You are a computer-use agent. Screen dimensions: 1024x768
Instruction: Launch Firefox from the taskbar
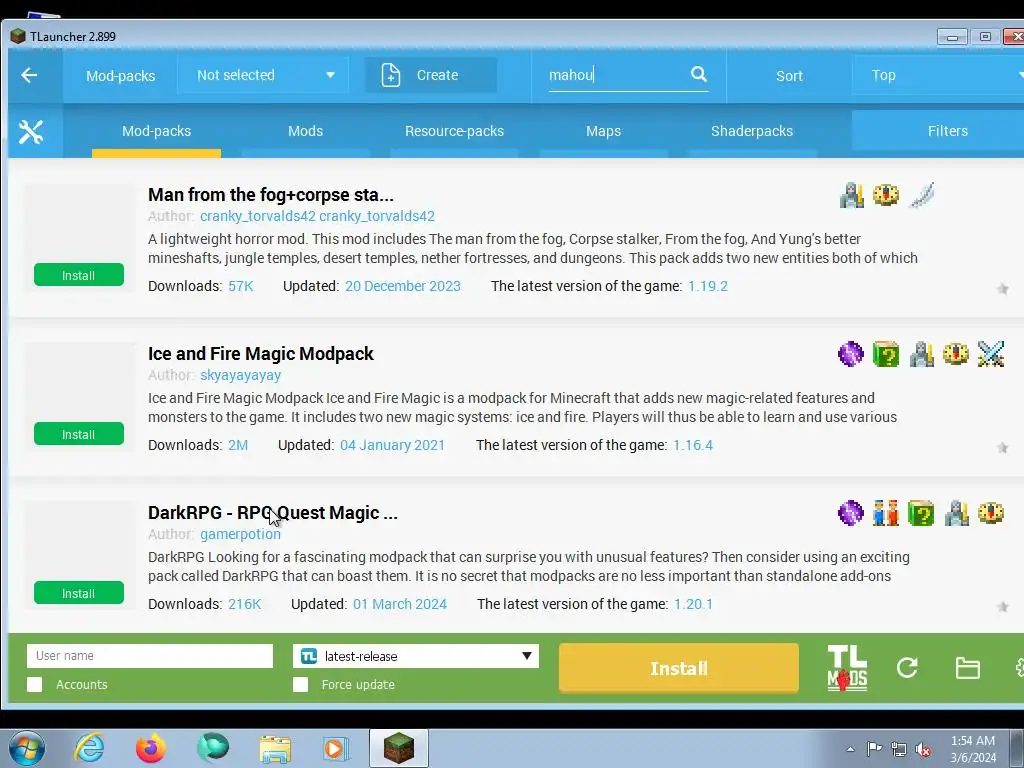click(x=151, y=748)
